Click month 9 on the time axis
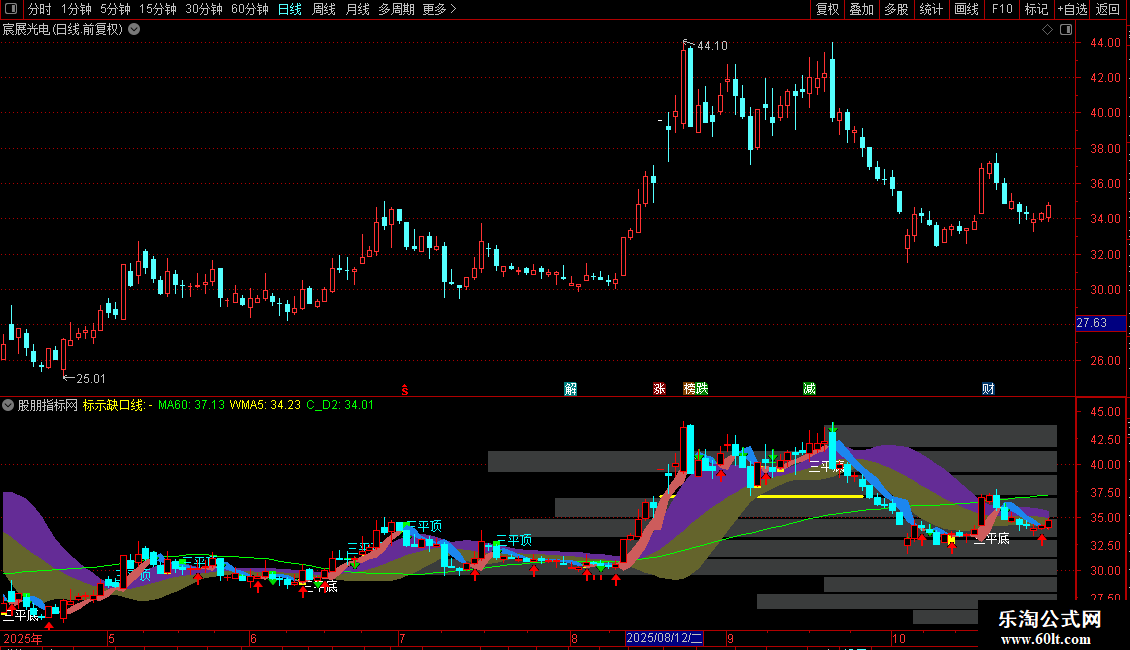 coord(730,639)
